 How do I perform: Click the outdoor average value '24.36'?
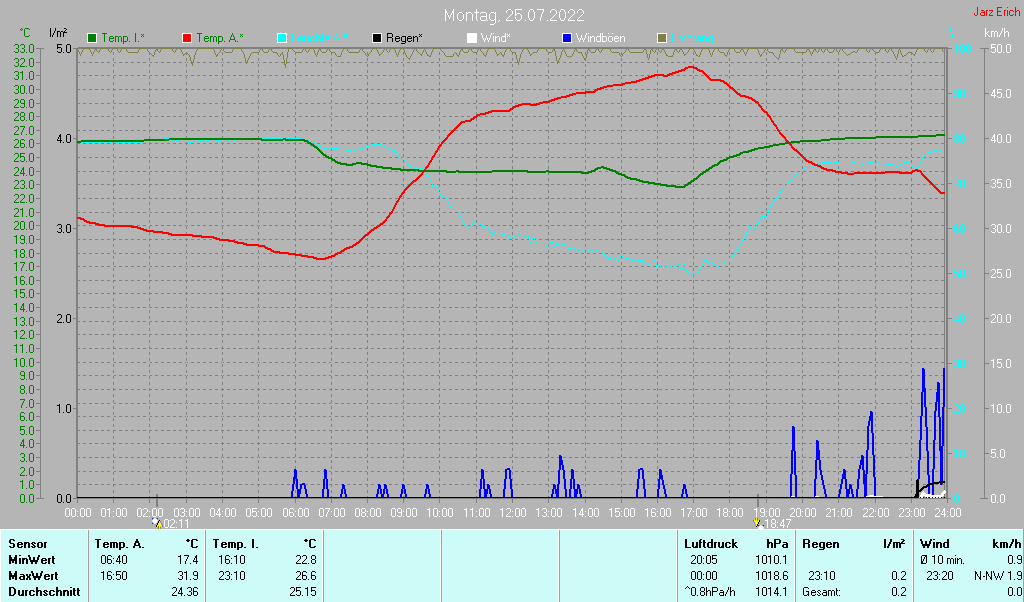pos(185,593)
